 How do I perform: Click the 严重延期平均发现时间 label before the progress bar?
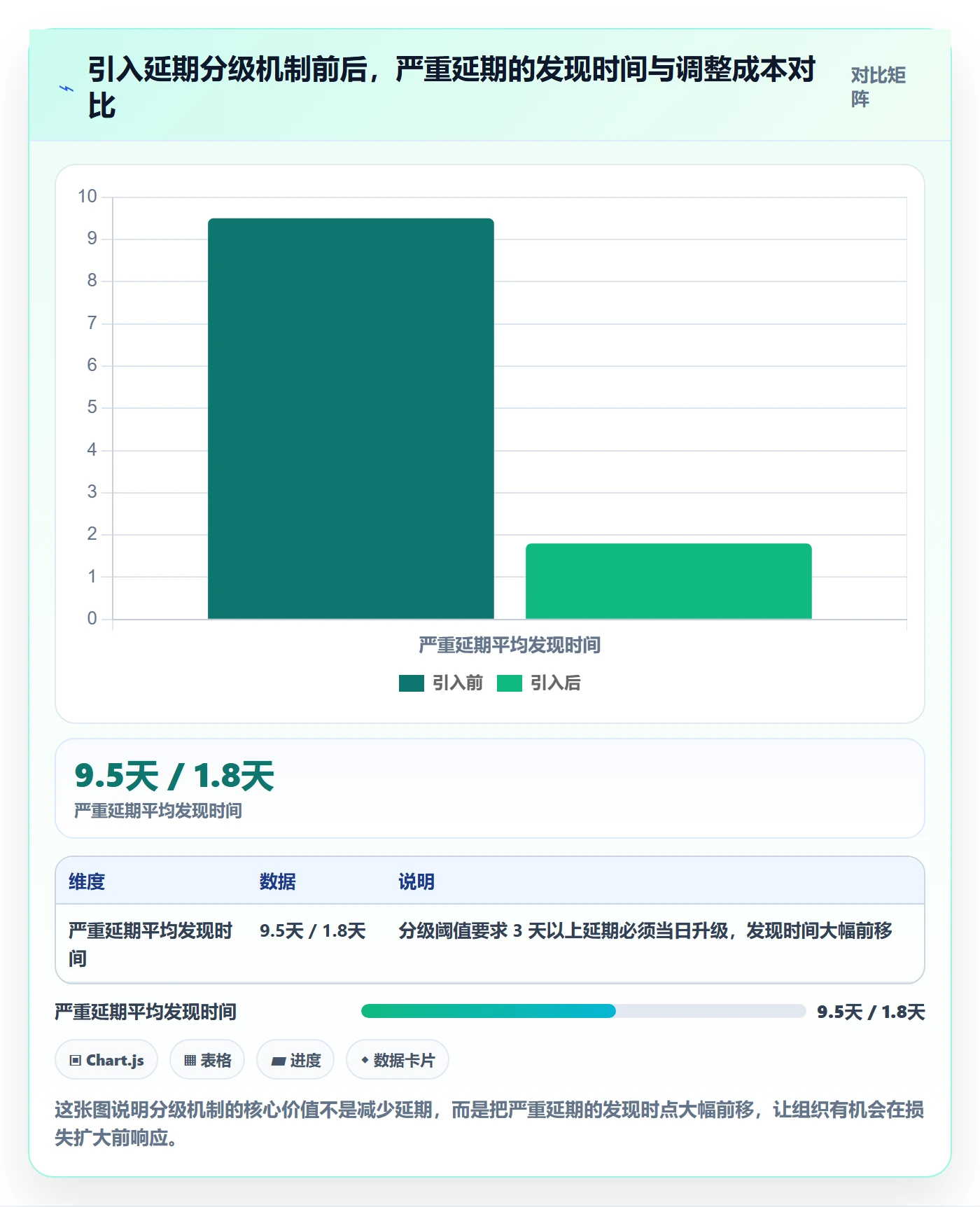pos(146,1012)
